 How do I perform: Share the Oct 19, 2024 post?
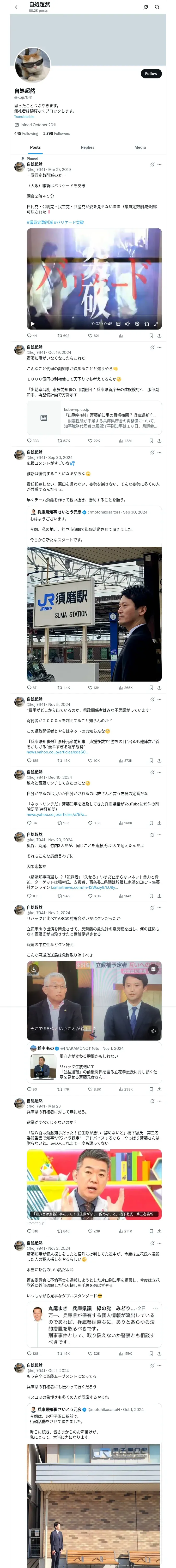click(x=159, y=441)
